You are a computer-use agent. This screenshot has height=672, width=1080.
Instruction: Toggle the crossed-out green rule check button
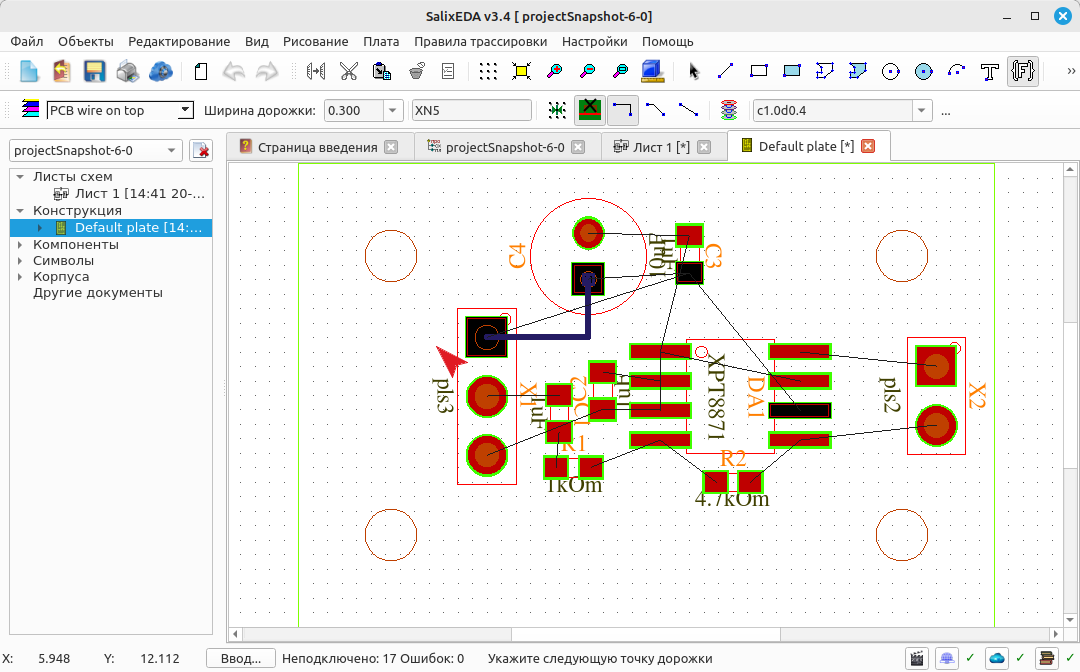pyautogui.click(x=590, y=110)
